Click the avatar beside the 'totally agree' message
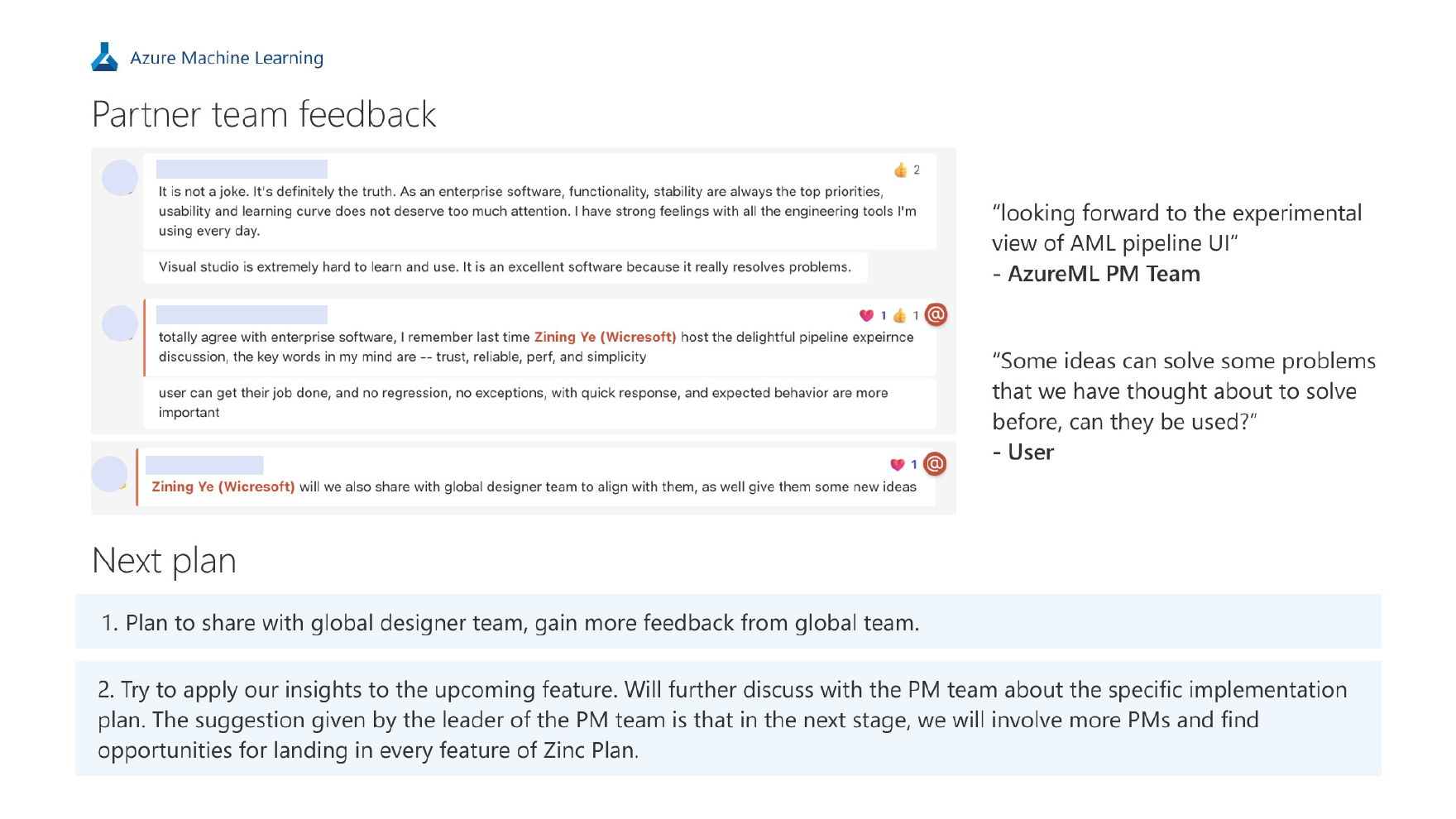 point(120,323)
